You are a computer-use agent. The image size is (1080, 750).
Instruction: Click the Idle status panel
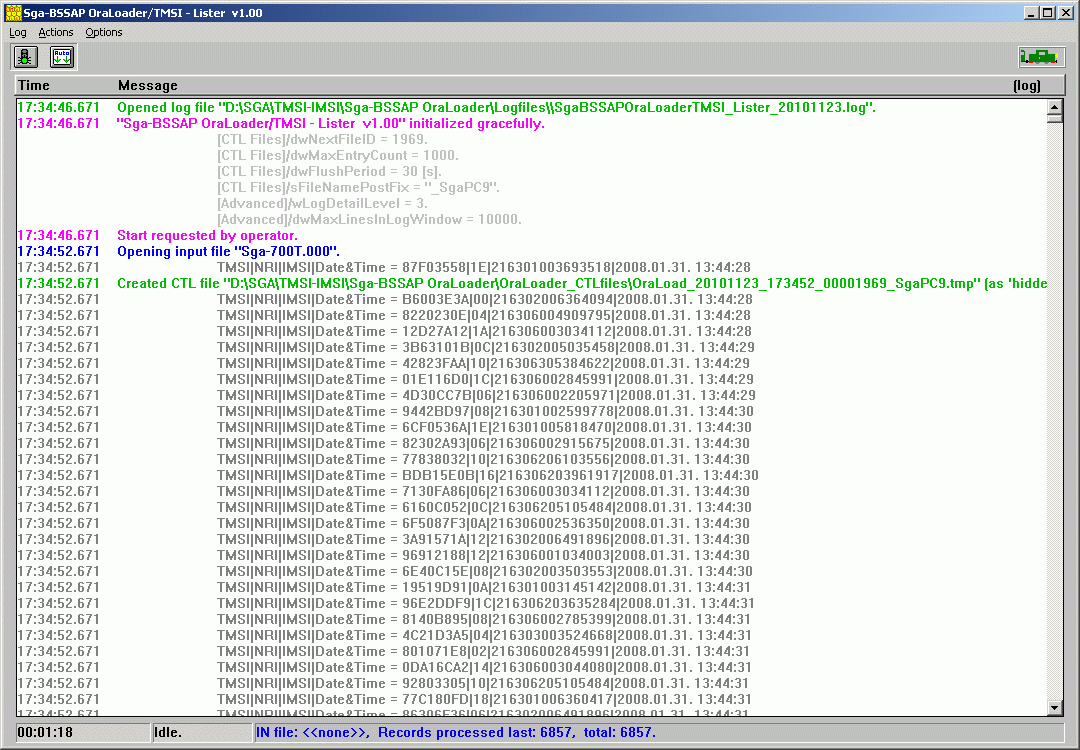pos(200,732)
